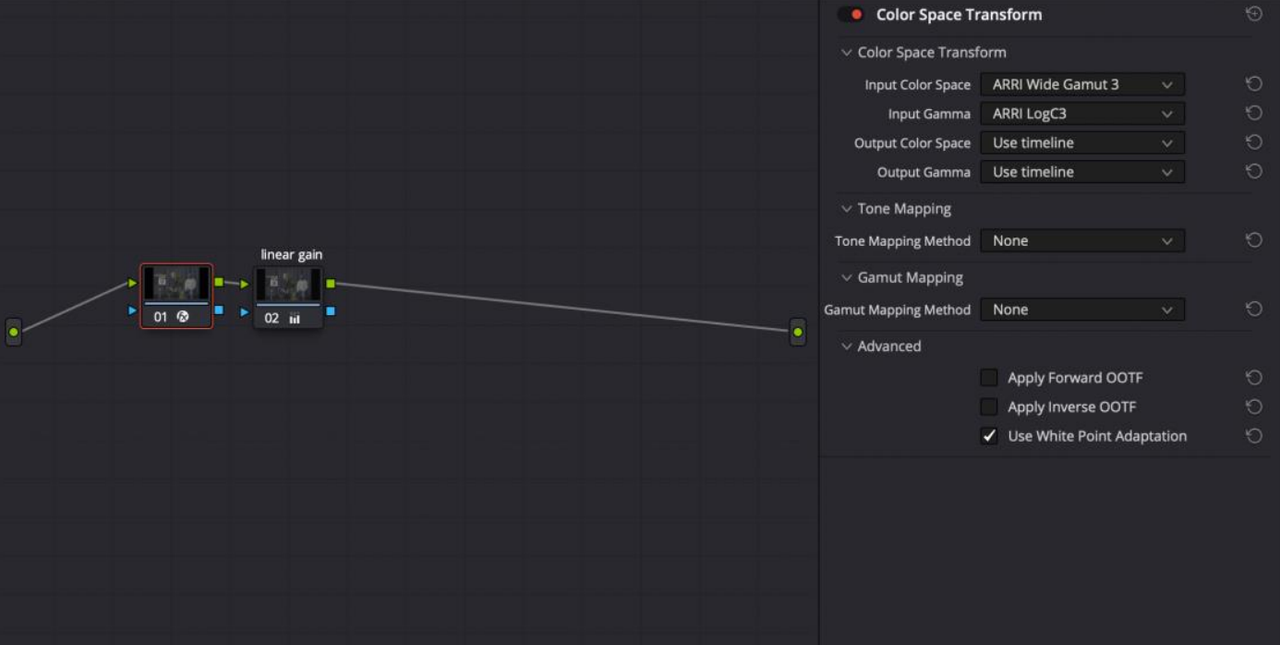
Task: Click the "linear gain" node label
Action: tap(292, 255)
